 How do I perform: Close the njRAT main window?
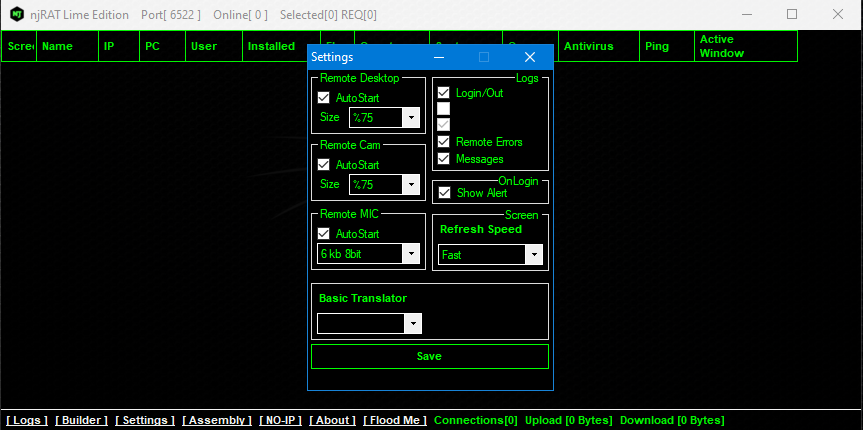click(838, 14)
